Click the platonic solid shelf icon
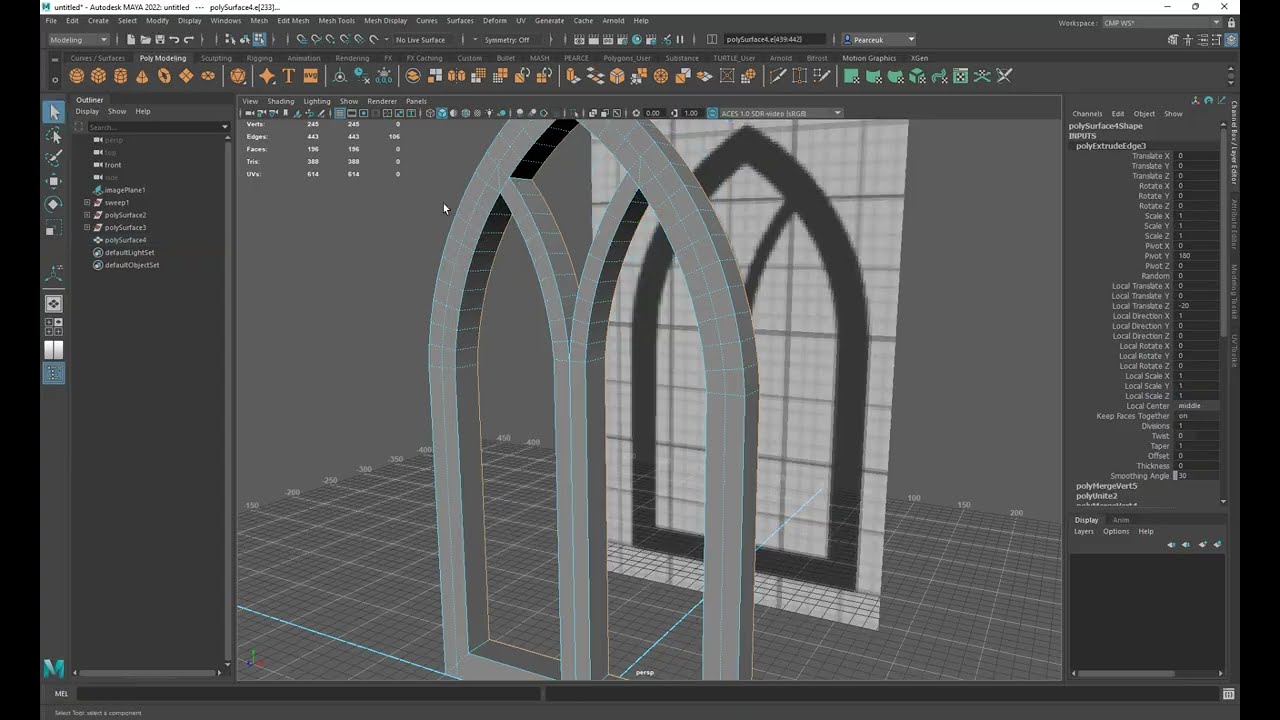 (238, 76)
